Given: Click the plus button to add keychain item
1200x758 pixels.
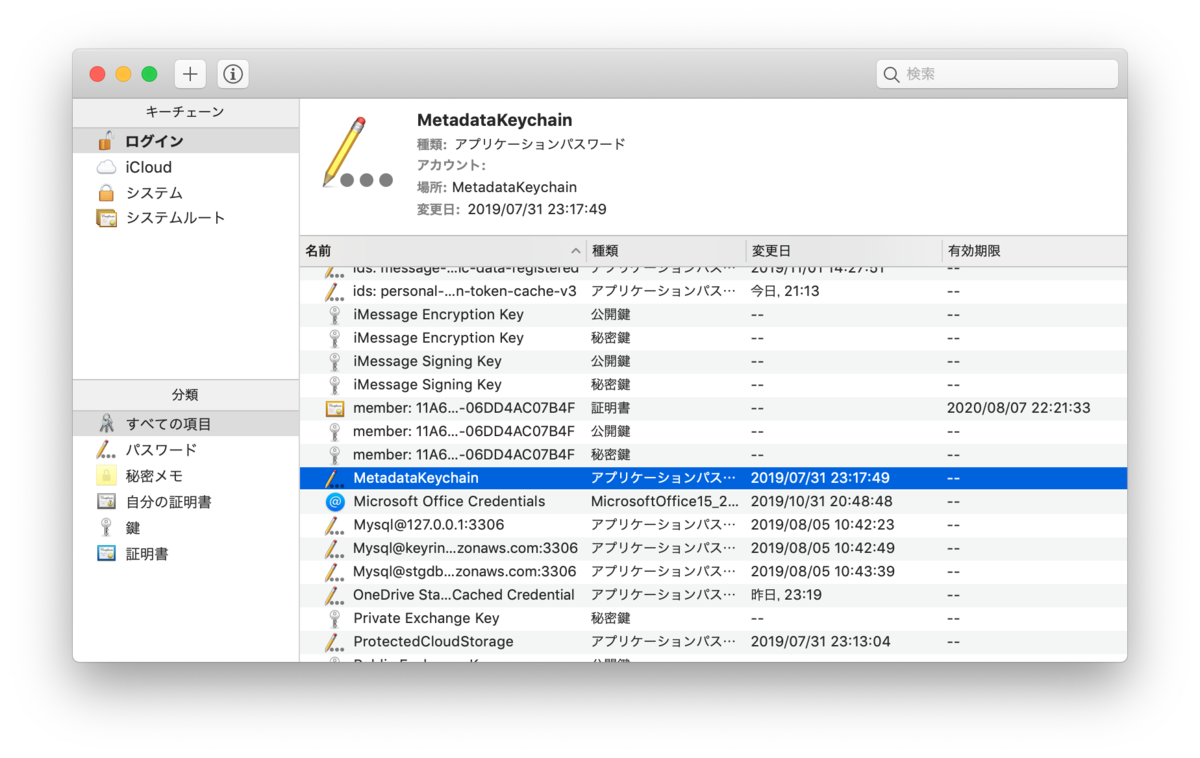Looking at the screenshot, I should coord(190,74).
